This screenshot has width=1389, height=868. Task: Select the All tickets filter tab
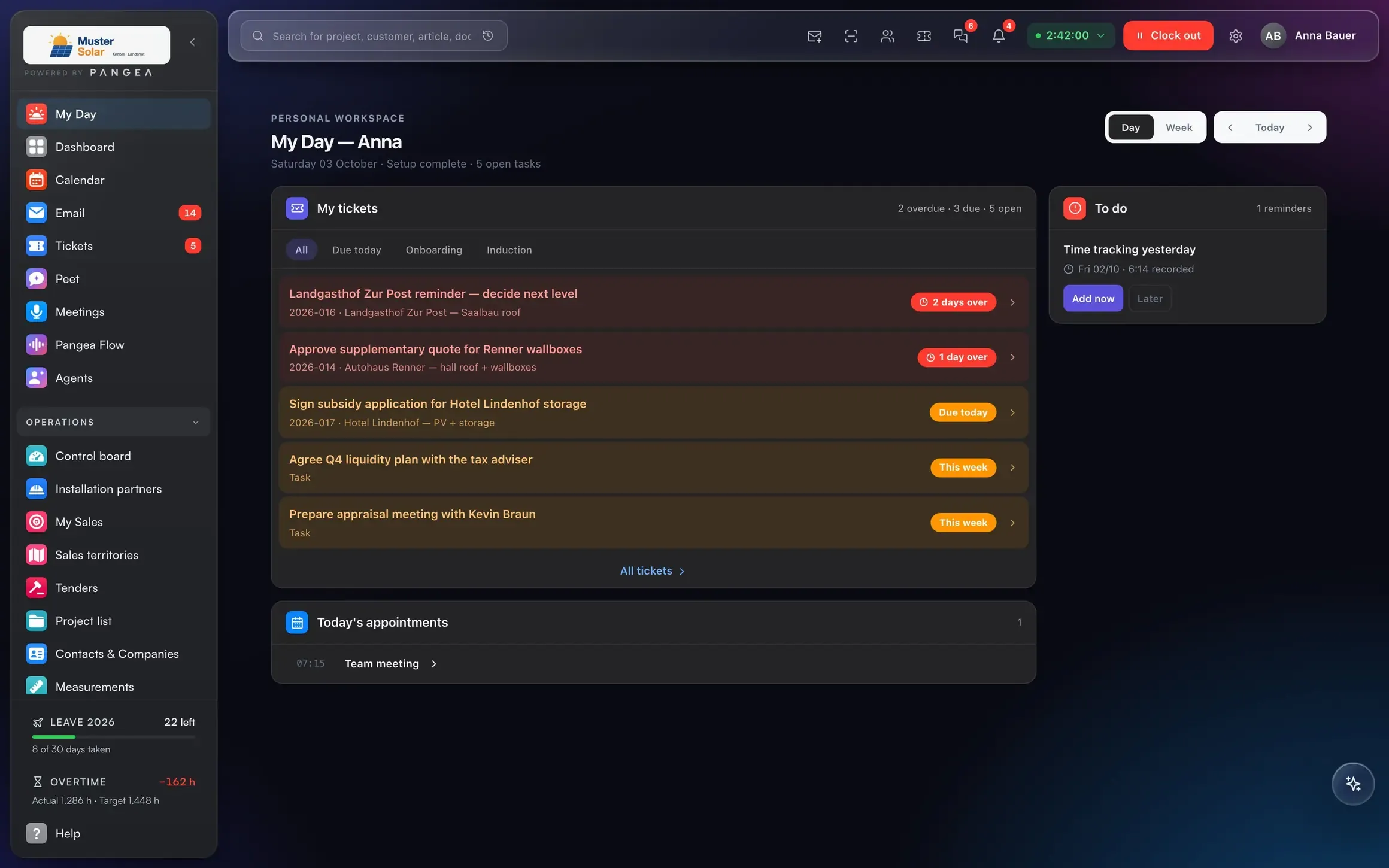tap(301, 250)
